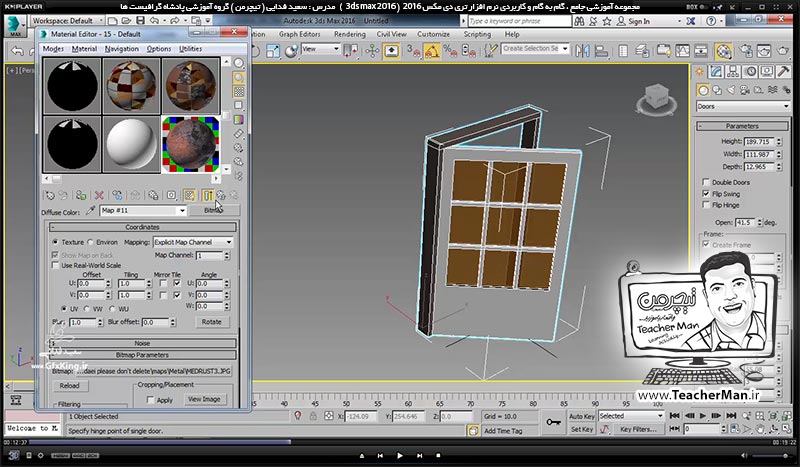Toggle Material Editor Backlight icon

(x=238, y=78)
